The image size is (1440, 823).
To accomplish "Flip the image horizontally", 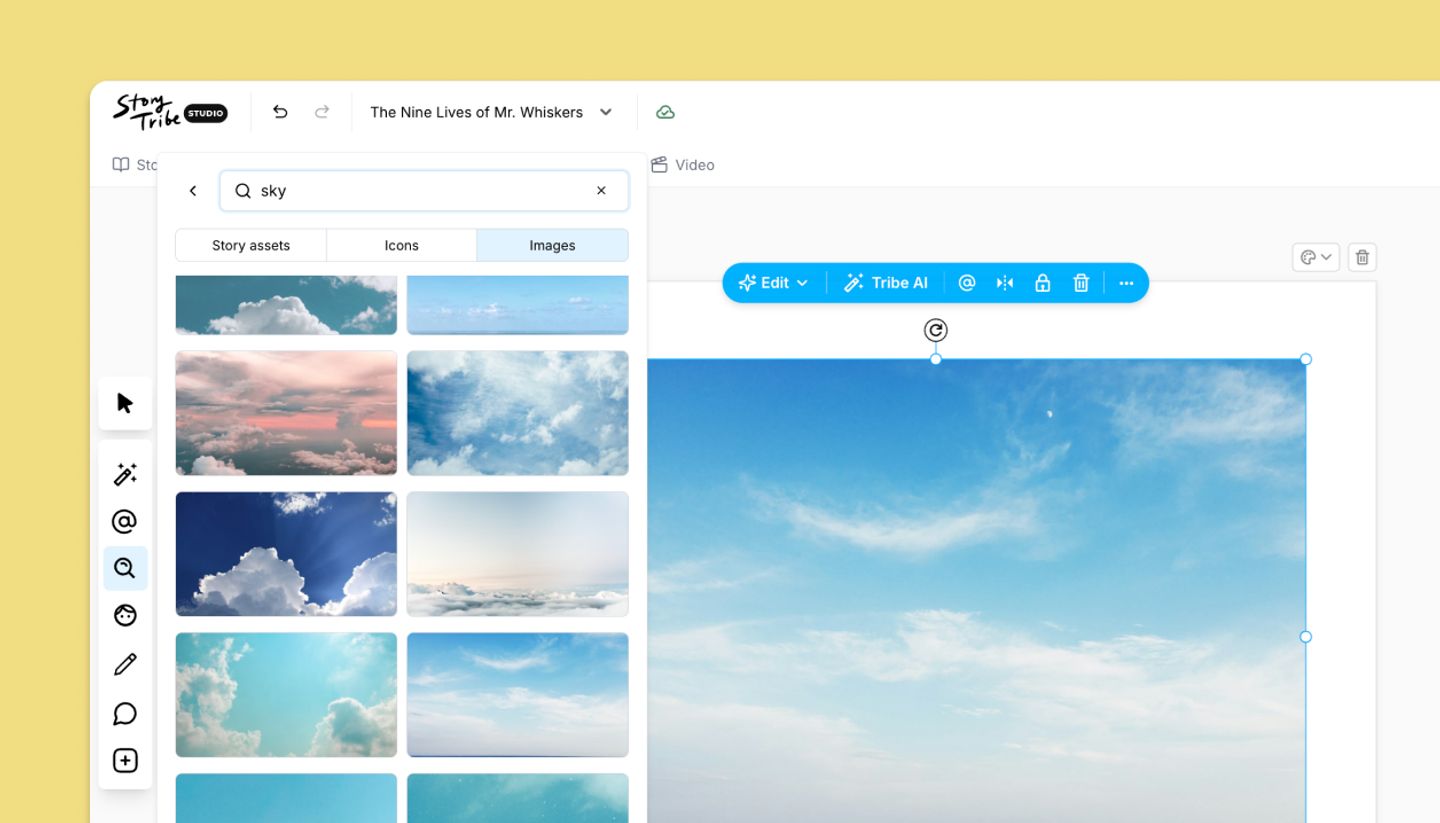I will coord(1005,283).
